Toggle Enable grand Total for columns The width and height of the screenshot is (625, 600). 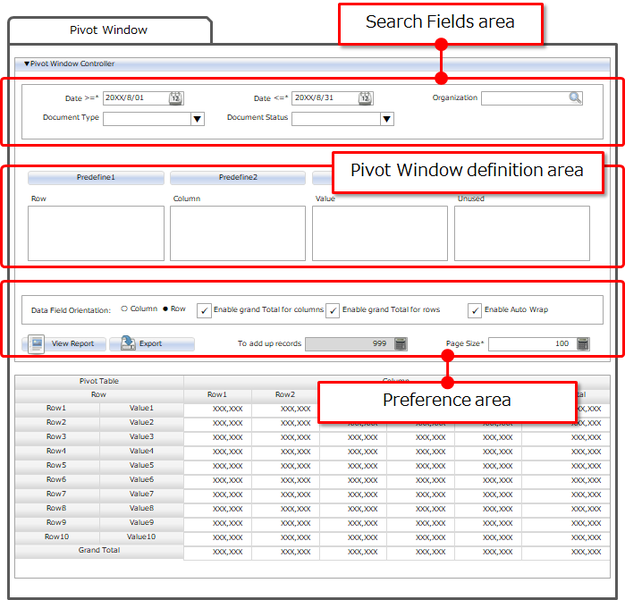[x=204, y=310]
